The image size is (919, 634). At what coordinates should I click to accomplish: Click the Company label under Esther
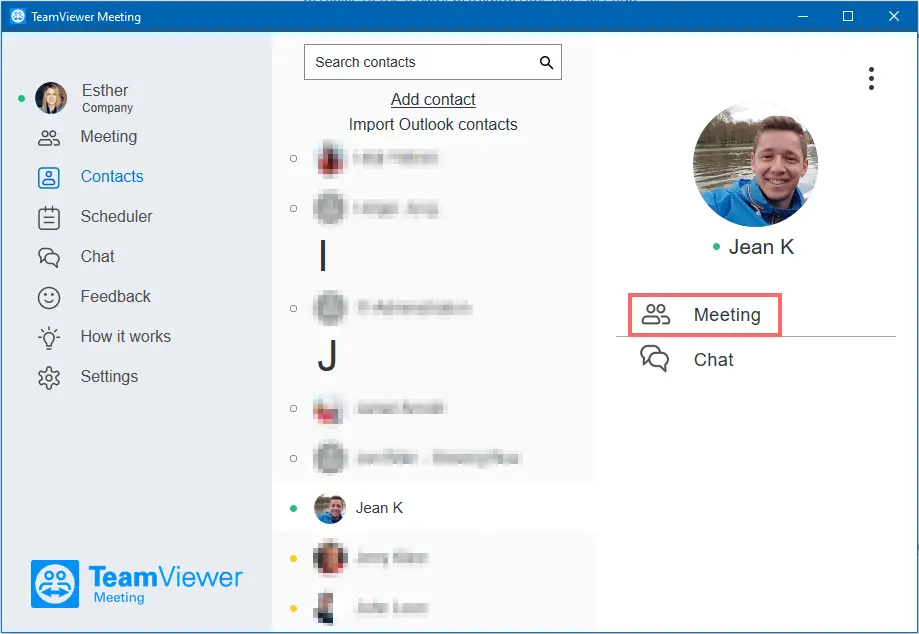pyautogui.click(x=107, y=108)
